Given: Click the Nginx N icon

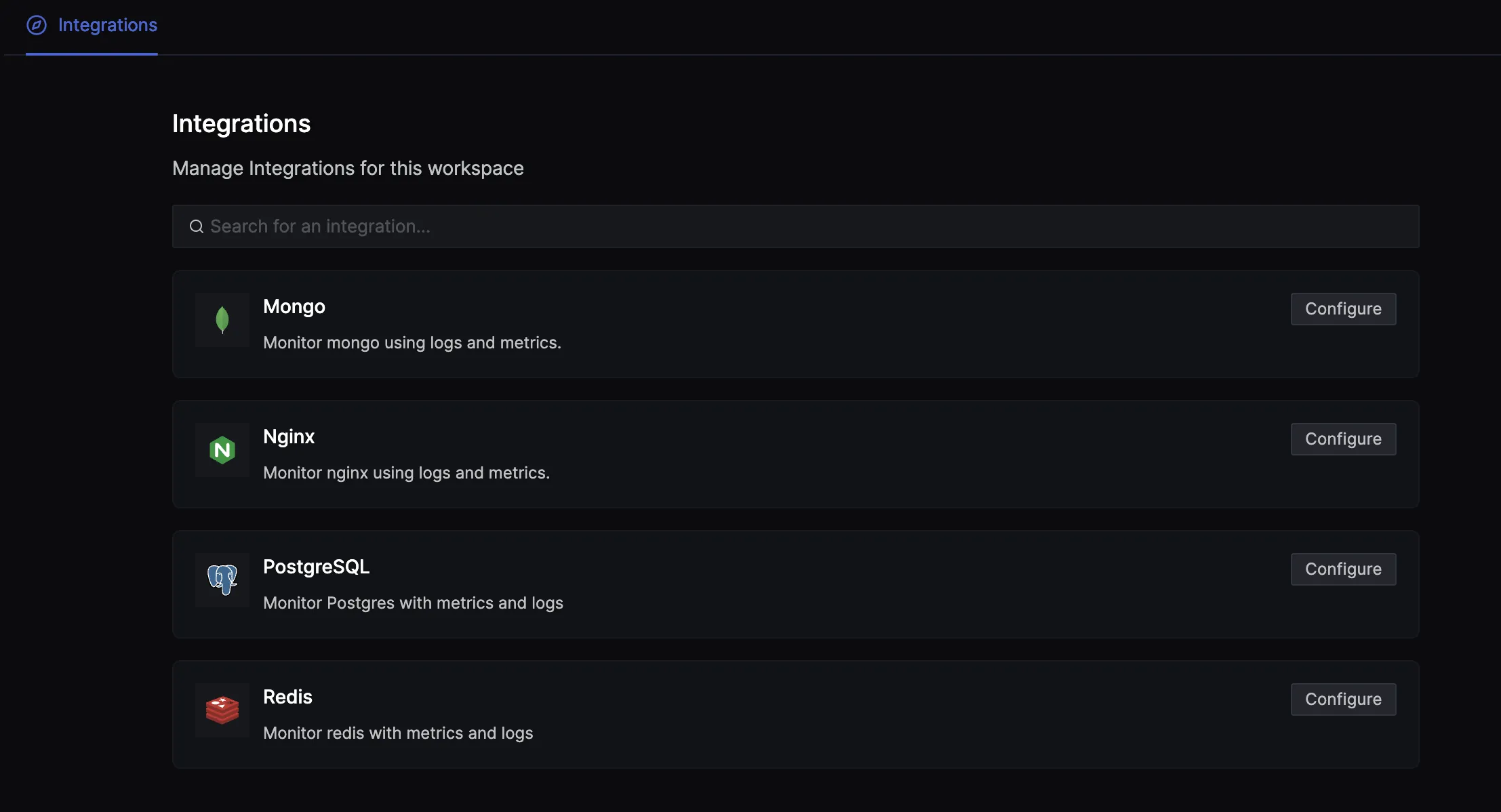Looking at the screenshot, I should point(221,449).
